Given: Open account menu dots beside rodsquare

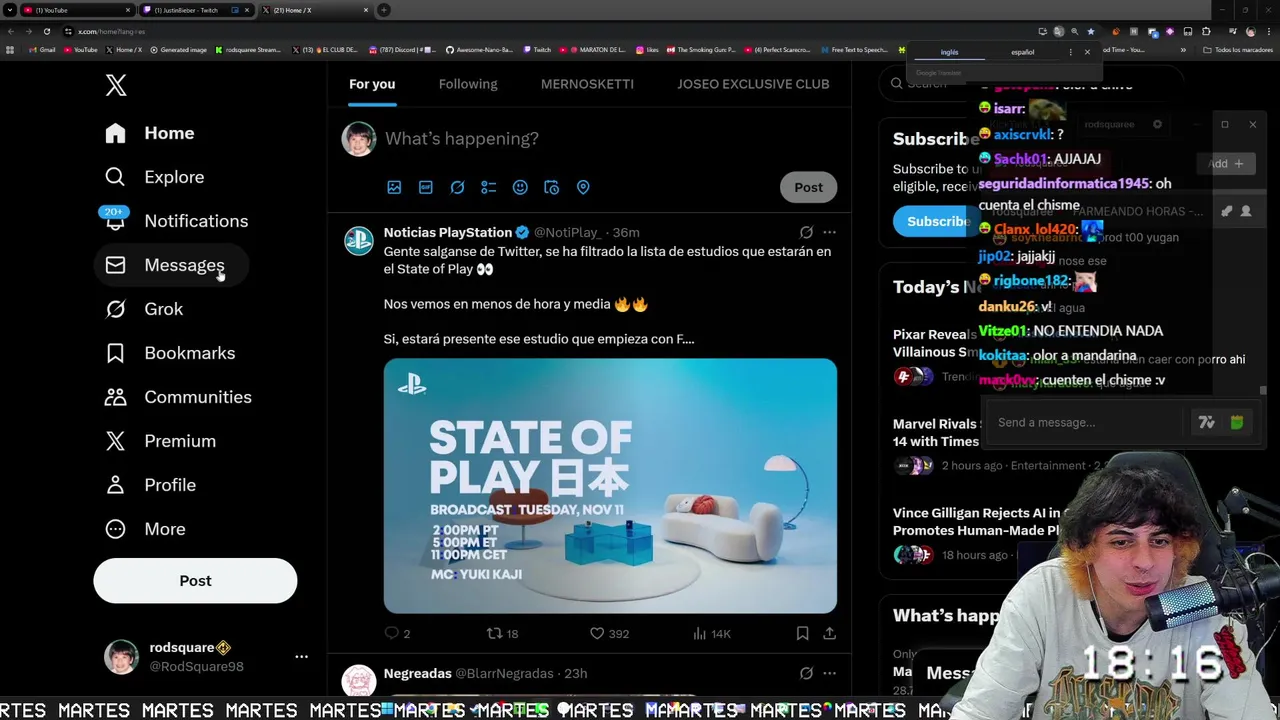Looking at the screenshot, I should pyautogui.click(x=301, y=657).
